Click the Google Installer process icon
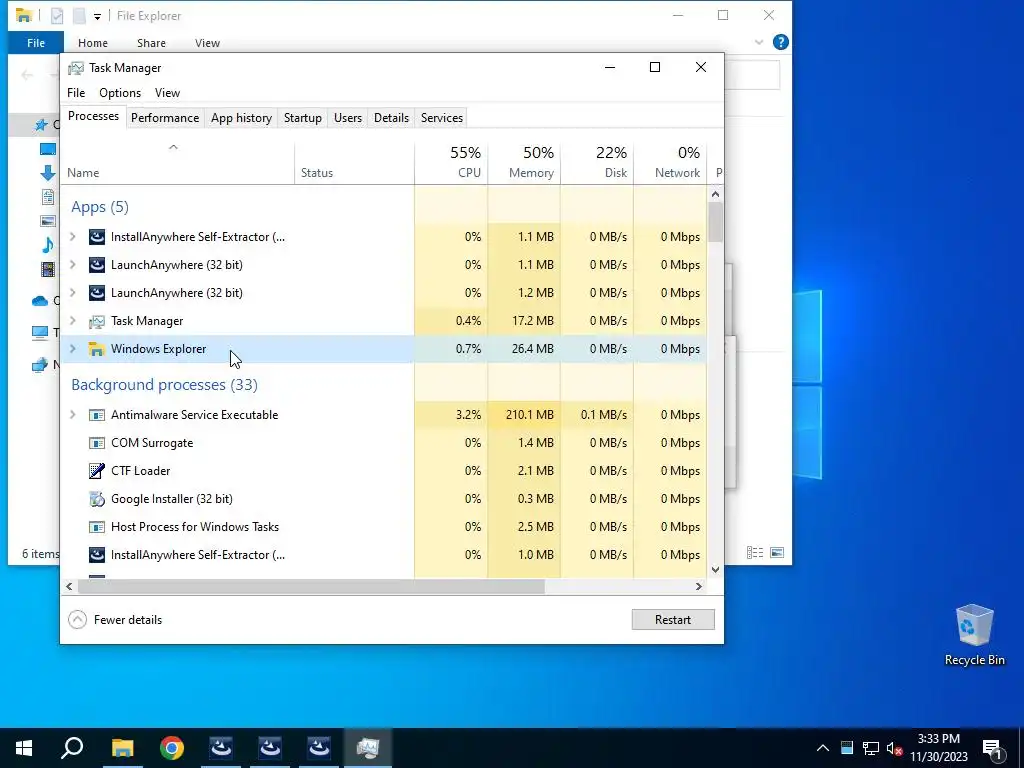Screen dimensions: 1024x768 pyautogui.click(x=97, y=499)
